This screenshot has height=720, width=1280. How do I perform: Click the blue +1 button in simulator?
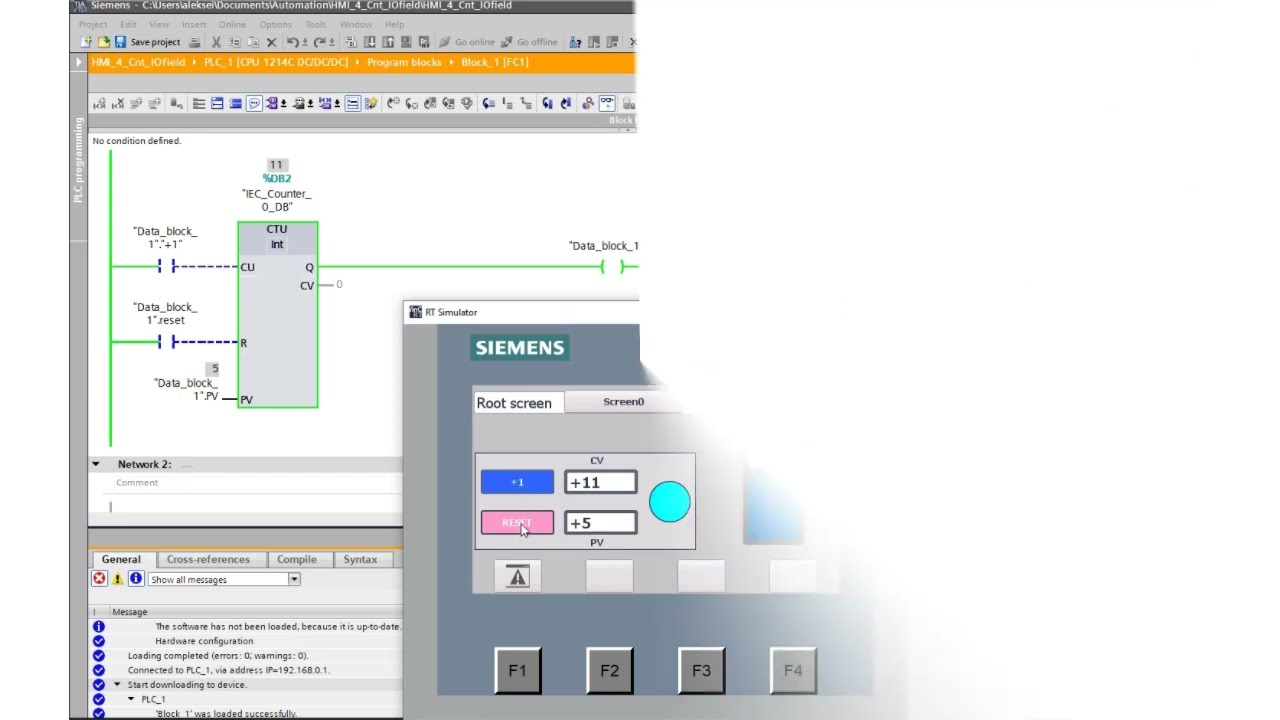(517, 483)
